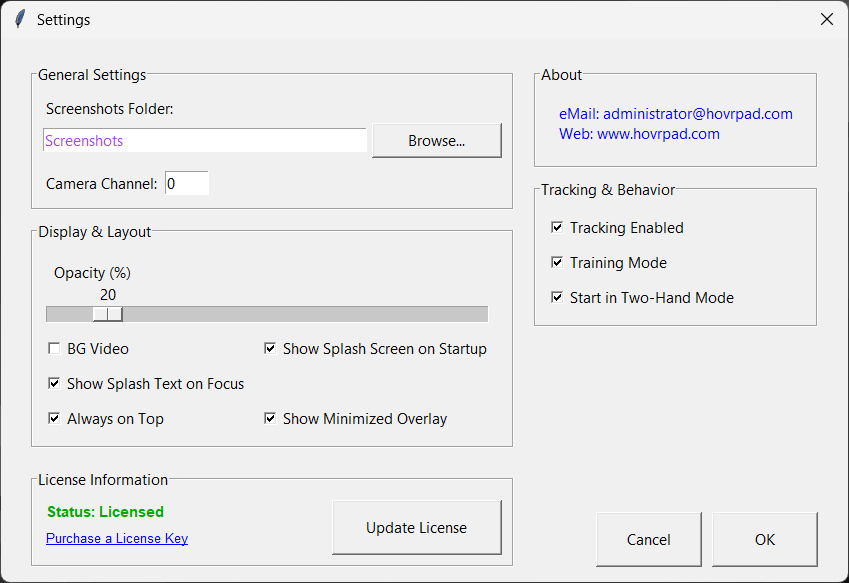The width and height of the screenshot is (849, 583).
Task: Click the feather app icon in title bar
Action: (20, 19)
